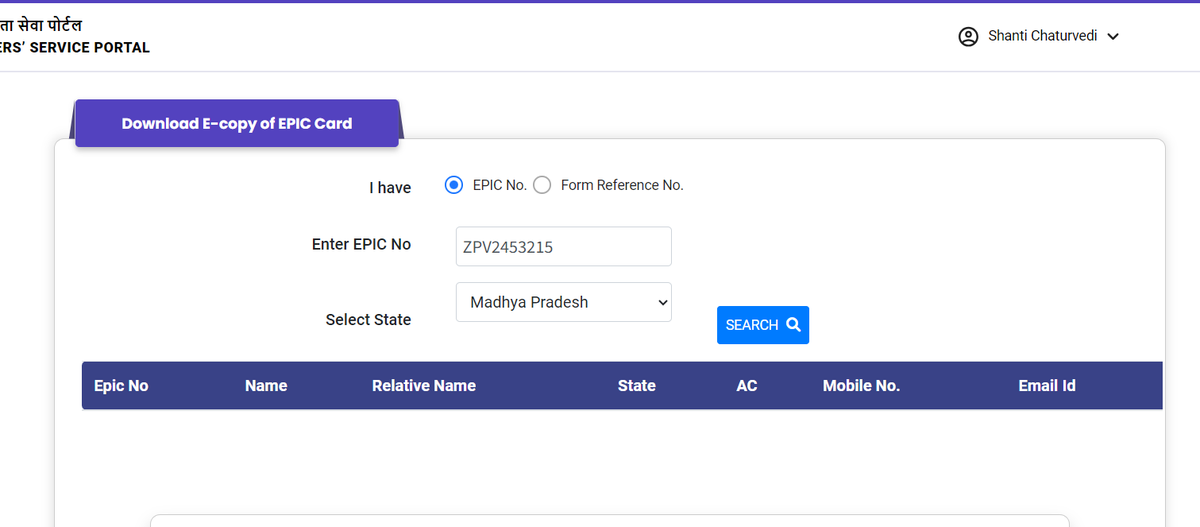1200x527 pixels.
Task: Open the Select State dropdown
Action: click(x=564, y=302)
